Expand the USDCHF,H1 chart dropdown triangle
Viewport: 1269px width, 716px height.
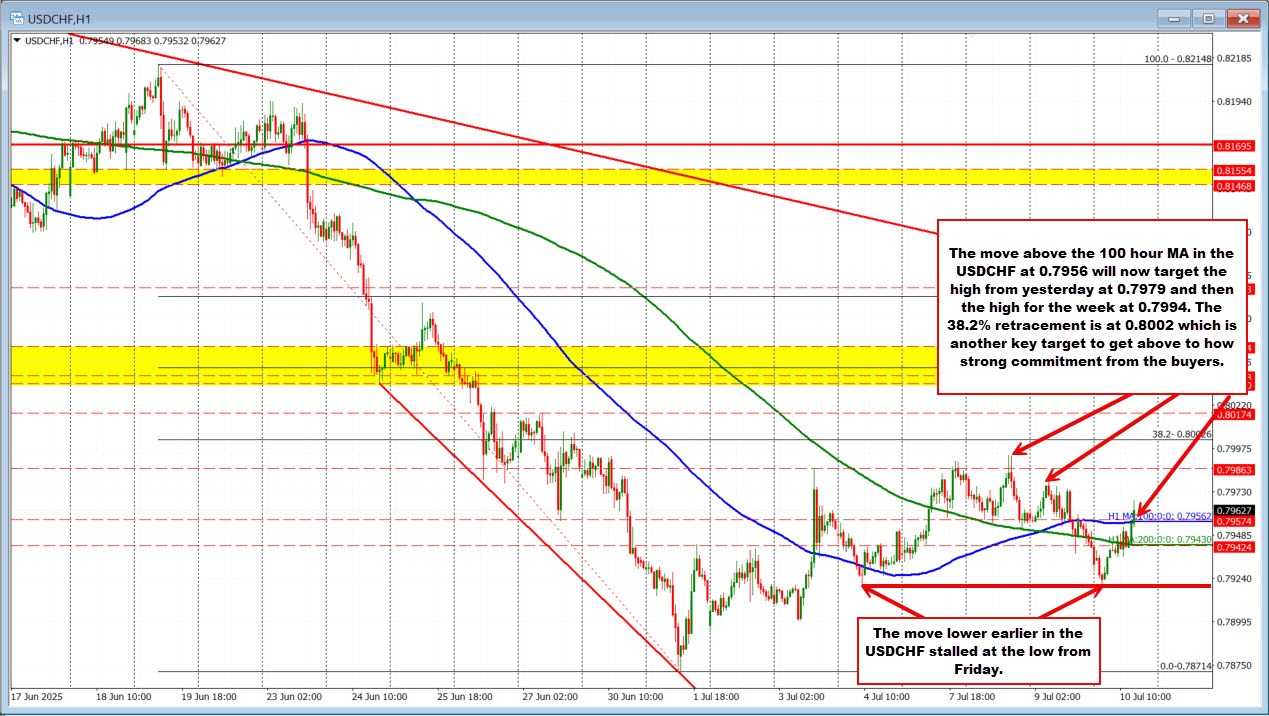click(15, 40)
